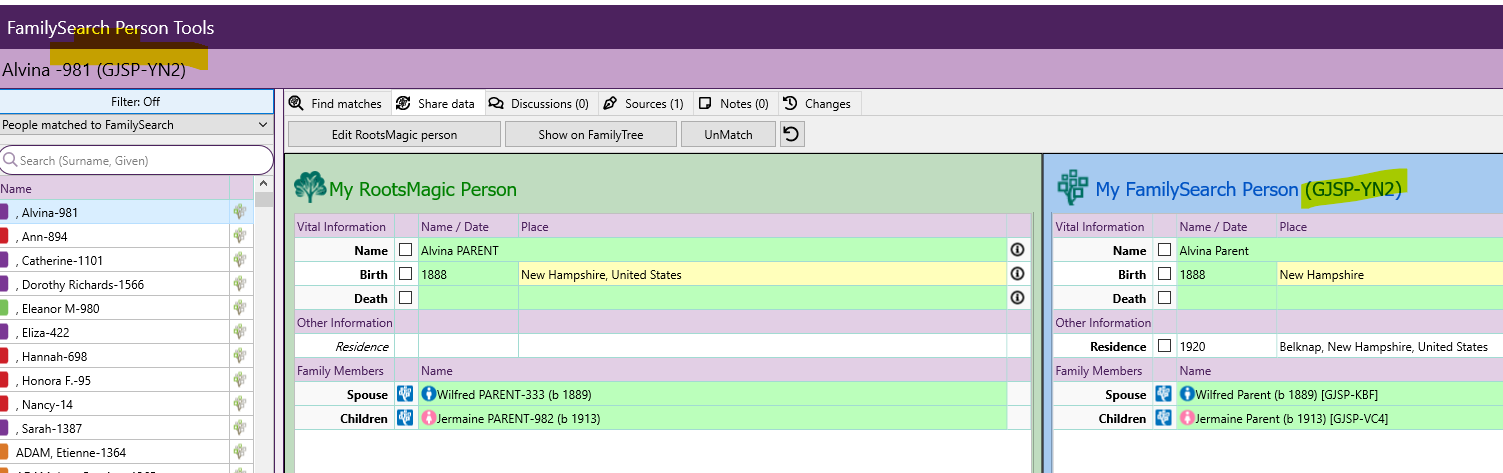Click FamilySearch tree icon next to Alvina-981

coord(240,212)
